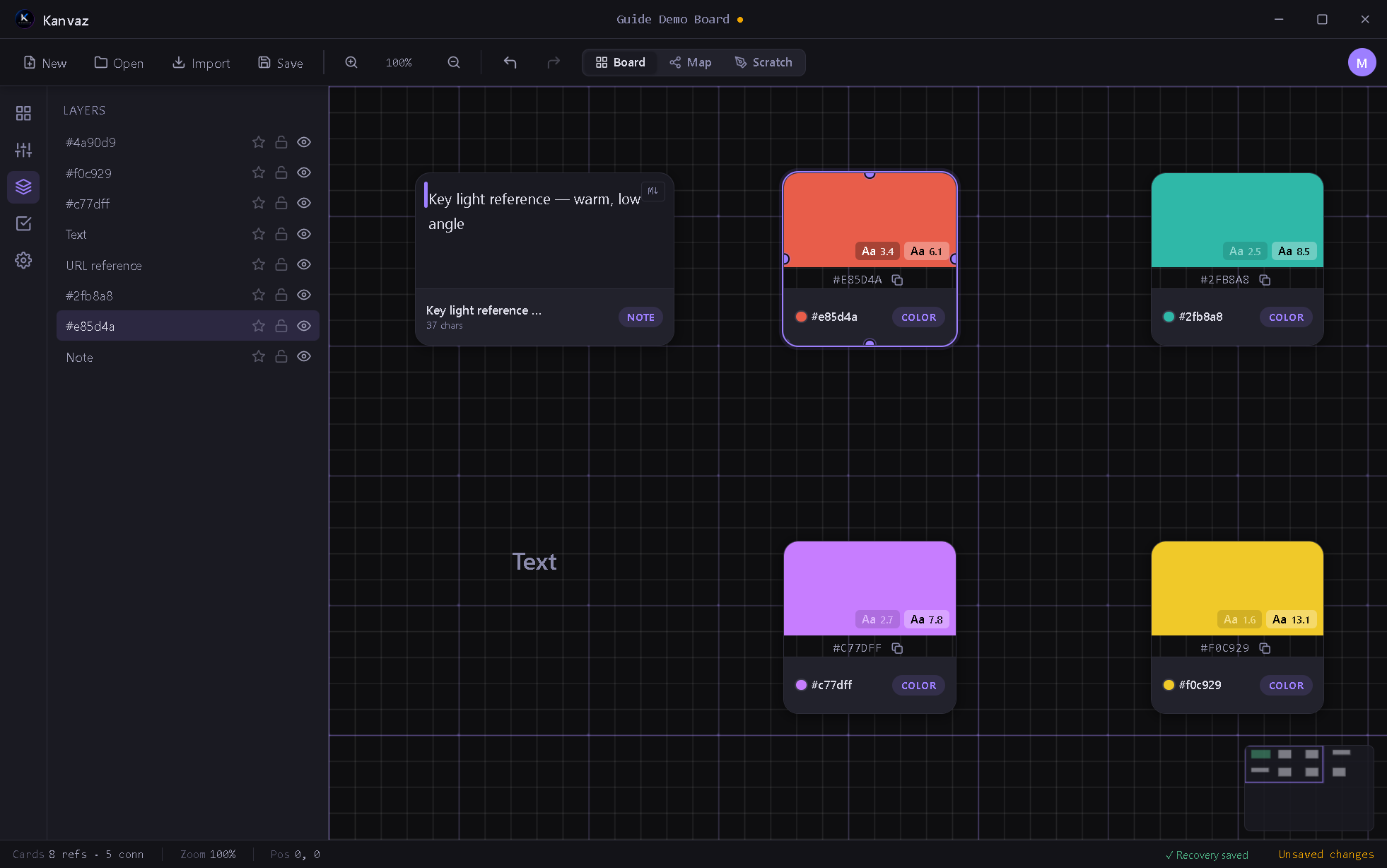The image size is (1387, 868).
Task: Copy the #2FB8A8 hex code
Action: 1265,280
